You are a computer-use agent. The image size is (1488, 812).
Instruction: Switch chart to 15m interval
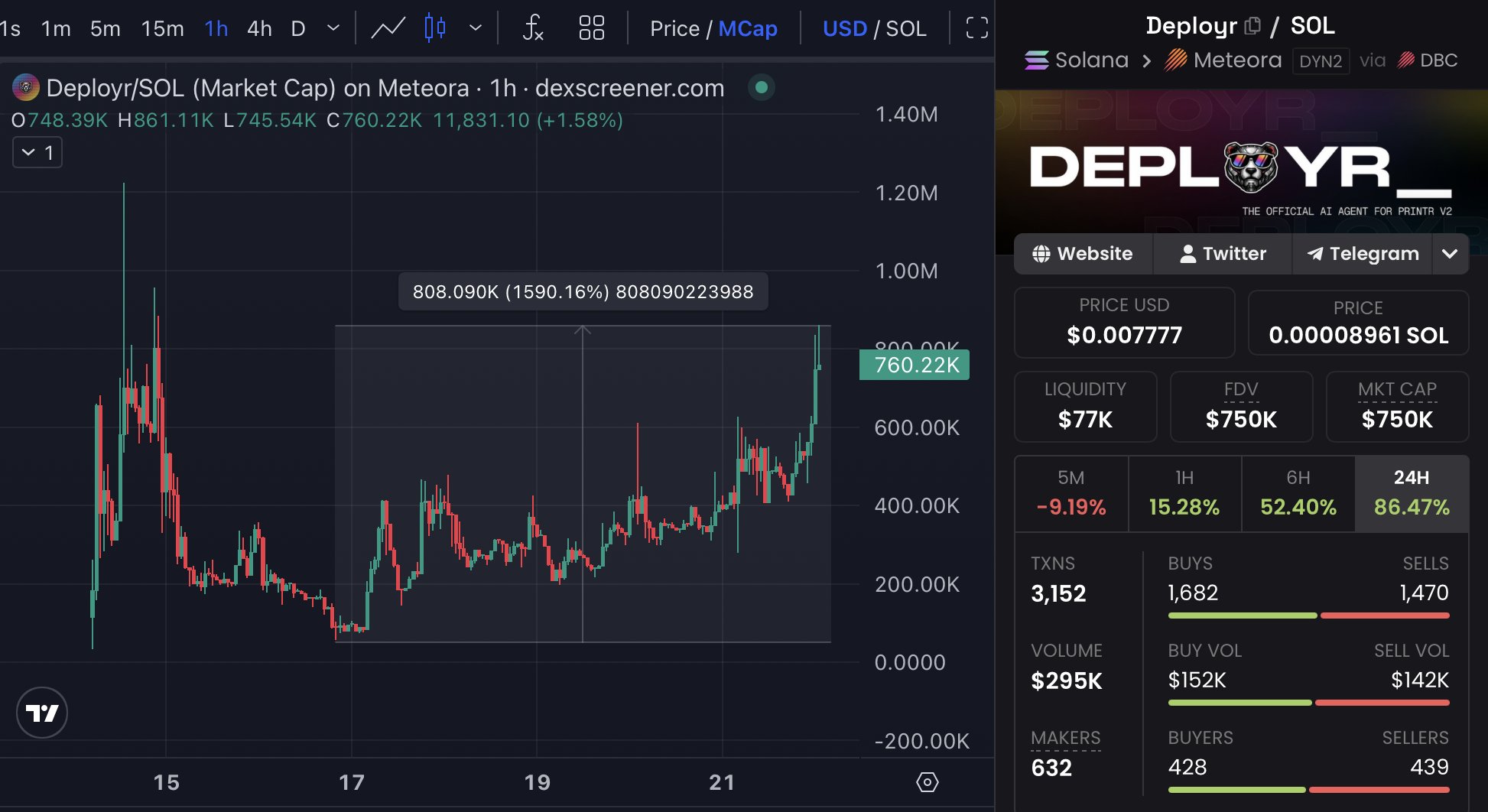[x=163, y=29]
